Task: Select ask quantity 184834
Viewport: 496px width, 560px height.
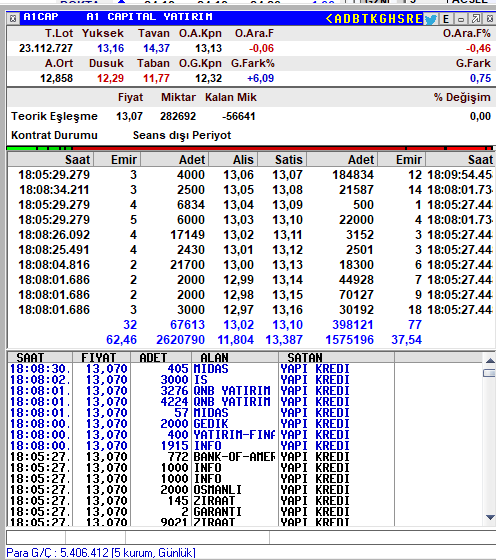Action: 353,175
